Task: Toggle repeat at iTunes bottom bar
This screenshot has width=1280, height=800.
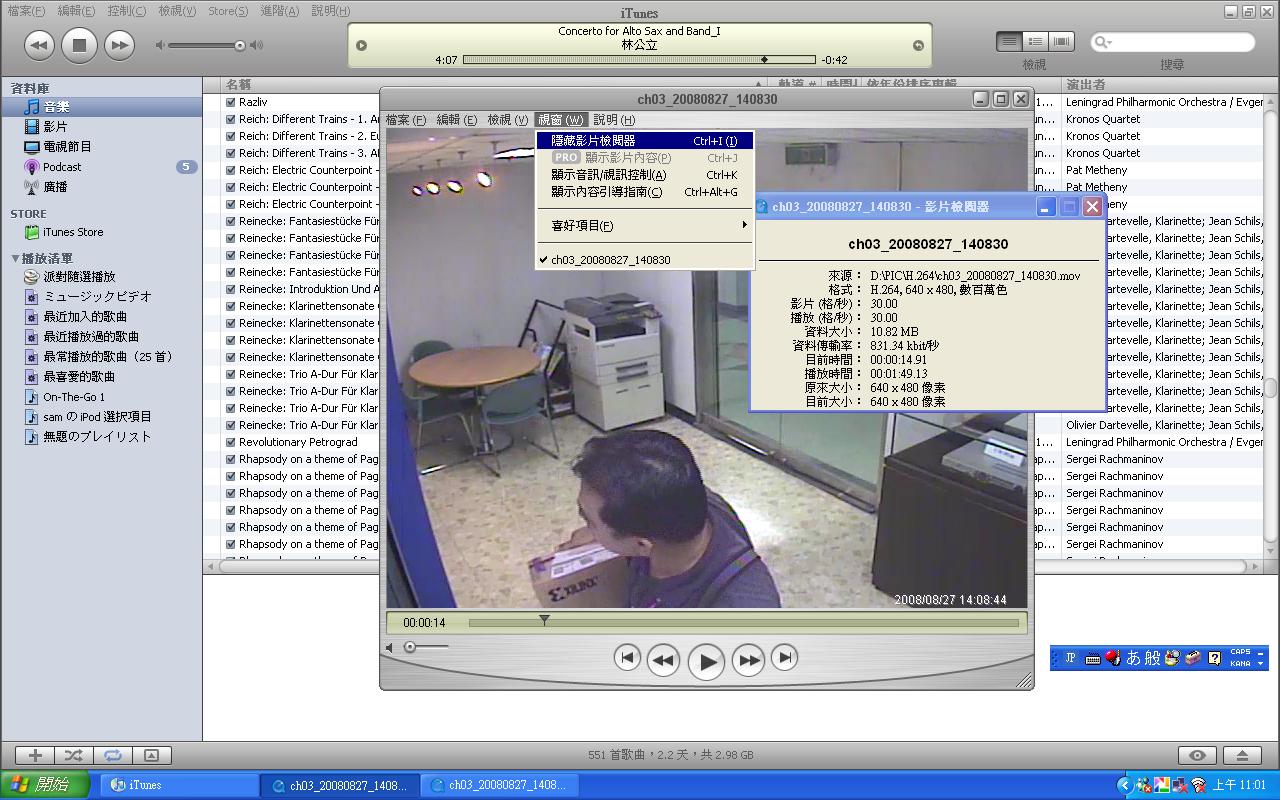Action: click(112, 756)
